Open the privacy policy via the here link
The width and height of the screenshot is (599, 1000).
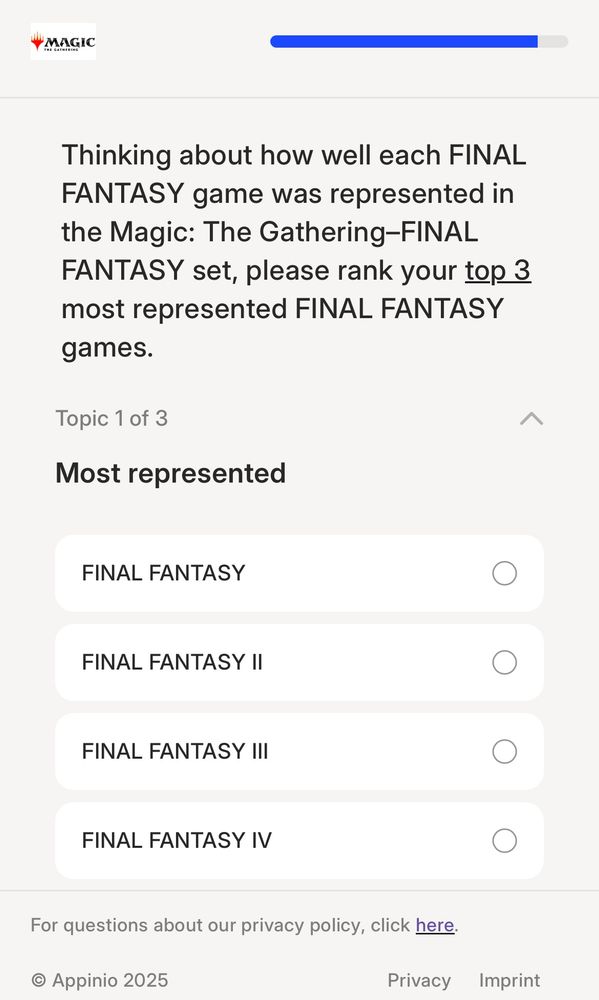pos(435,925)
